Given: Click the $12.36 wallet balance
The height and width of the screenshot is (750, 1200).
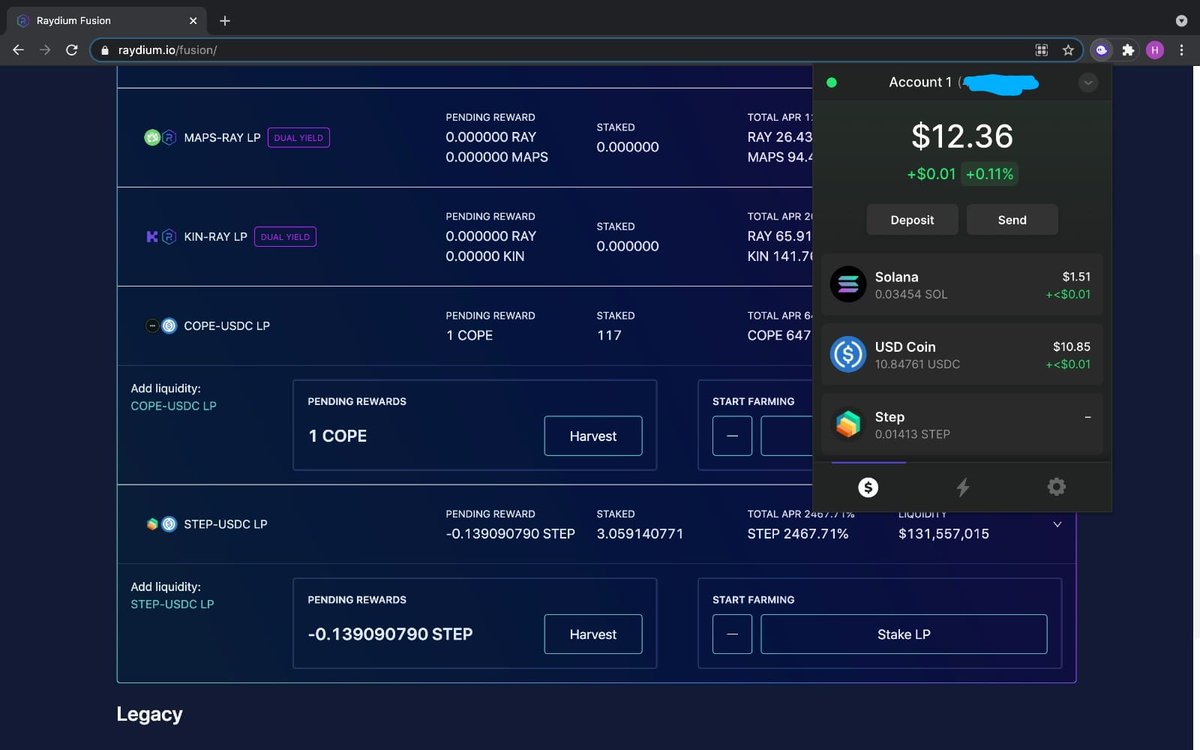Looking at the screenshot, I should (962, 136).
